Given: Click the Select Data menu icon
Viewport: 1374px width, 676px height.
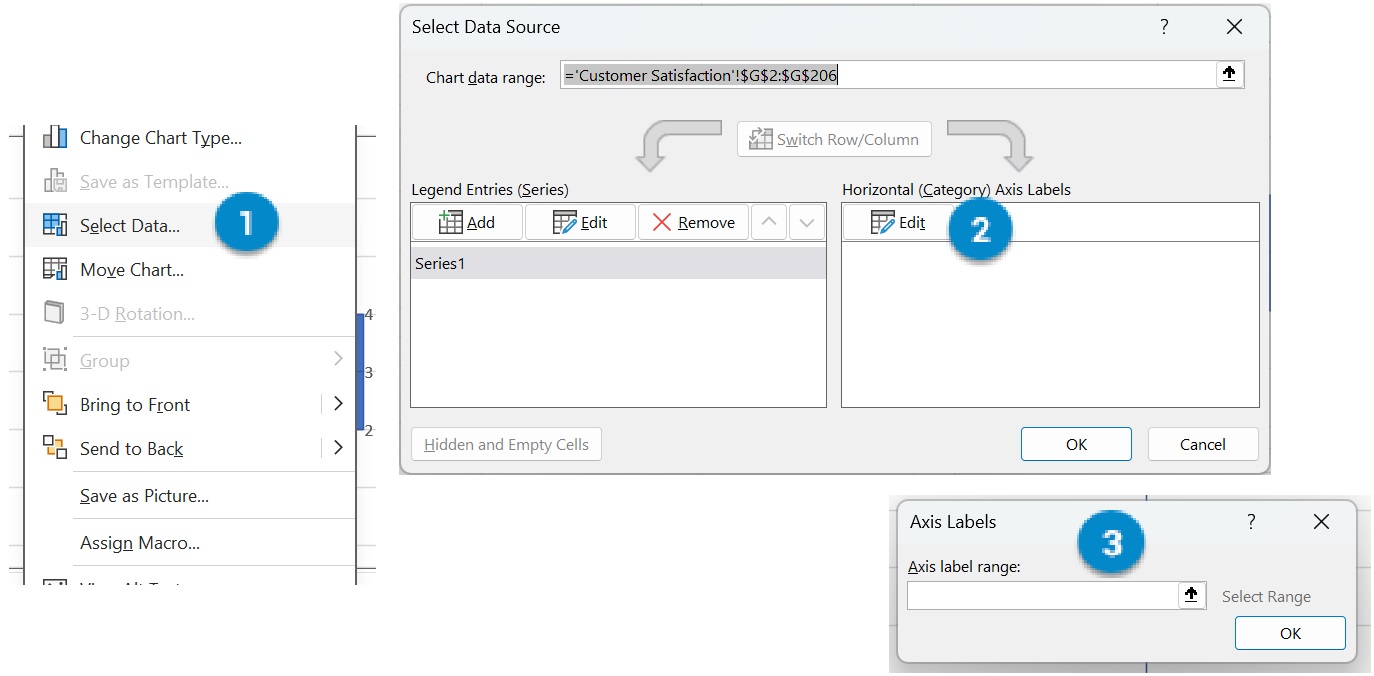Looking at the screenshot, I should point(55,225).
